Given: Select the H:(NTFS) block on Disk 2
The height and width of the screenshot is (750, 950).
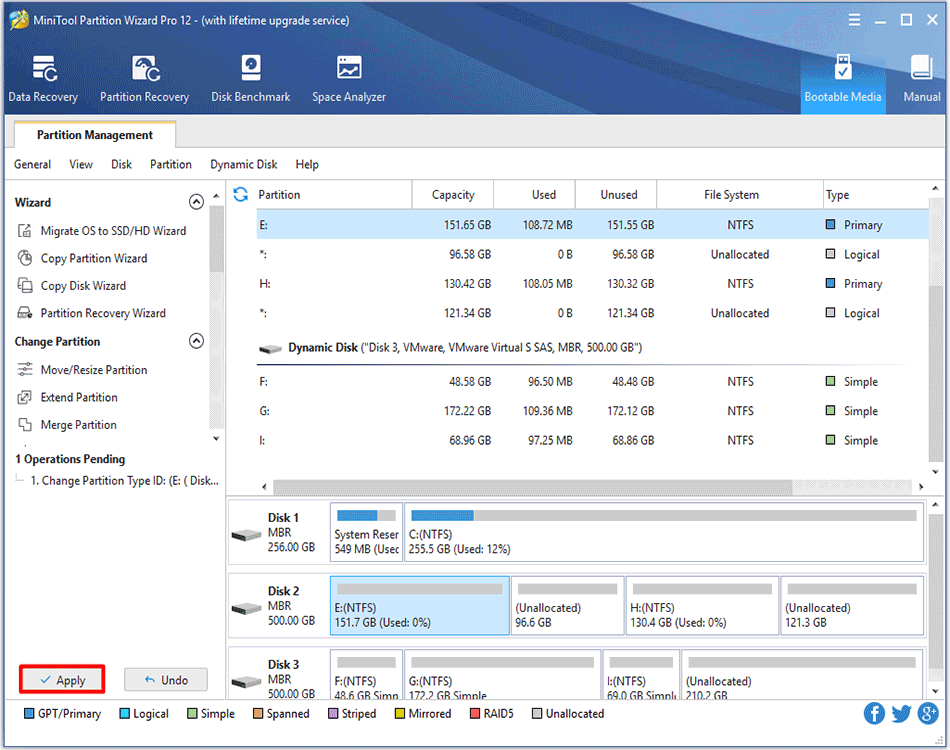Looking at the screenshot, I should pyautogui.click(x=702, y=606).
